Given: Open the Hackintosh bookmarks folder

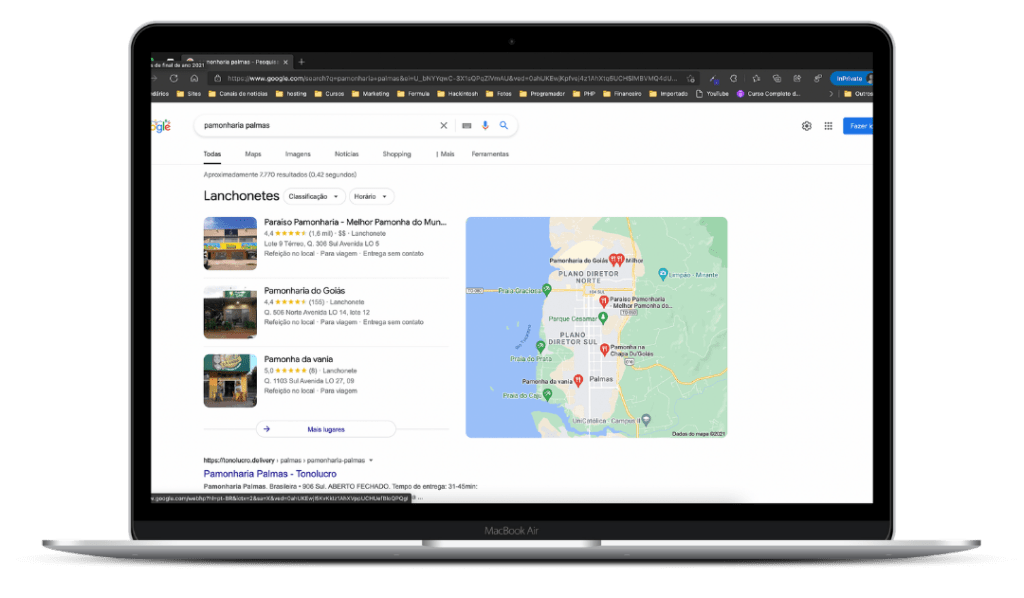Looking at the screenshot, I should coord(457,94).
